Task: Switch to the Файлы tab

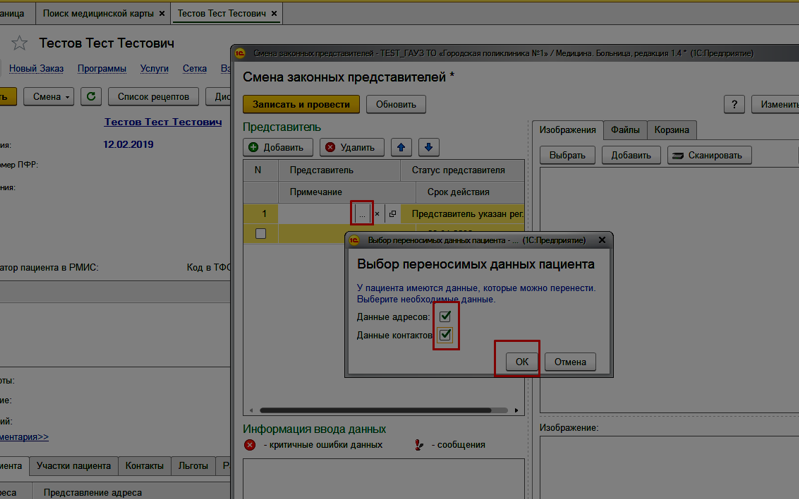Action: coord(625,130)
